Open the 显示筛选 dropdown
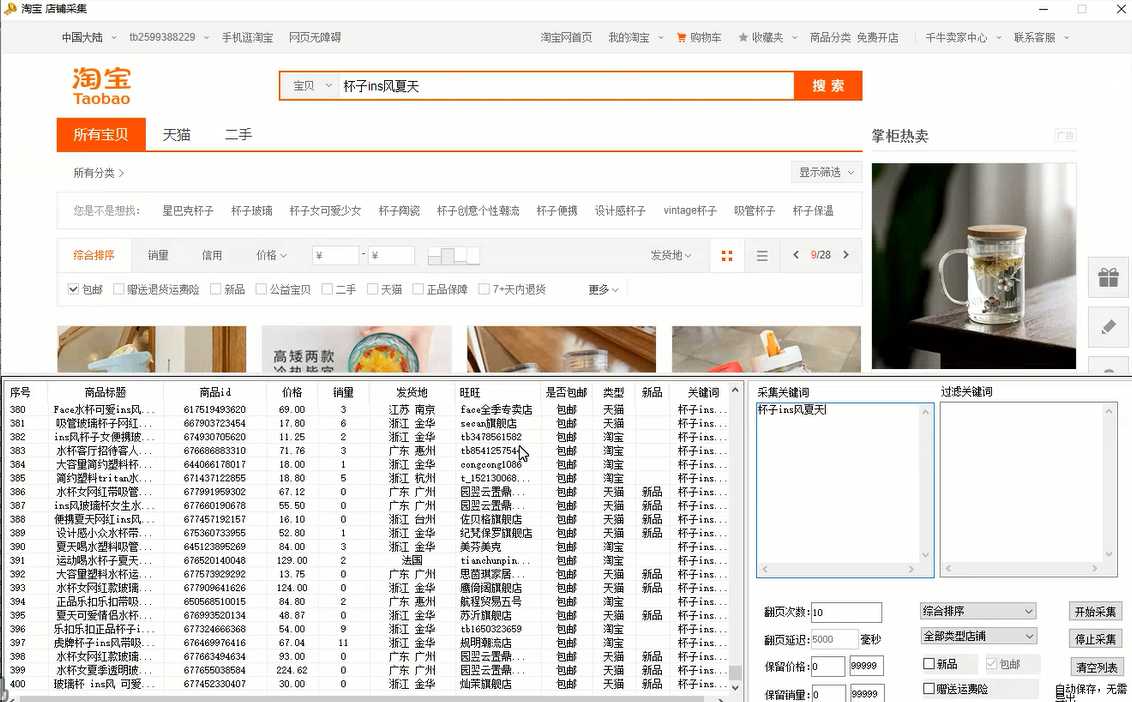 pyautogui.click(x=826, y=173)
